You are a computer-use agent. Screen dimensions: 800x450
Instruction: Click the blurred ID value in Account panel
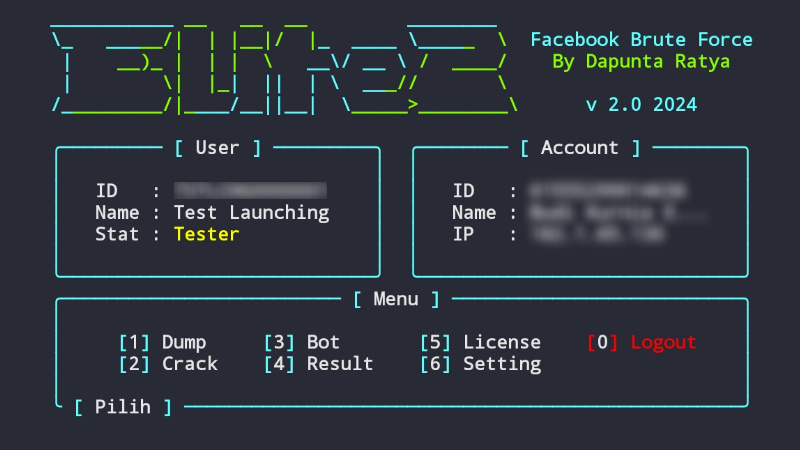[608, 190]
